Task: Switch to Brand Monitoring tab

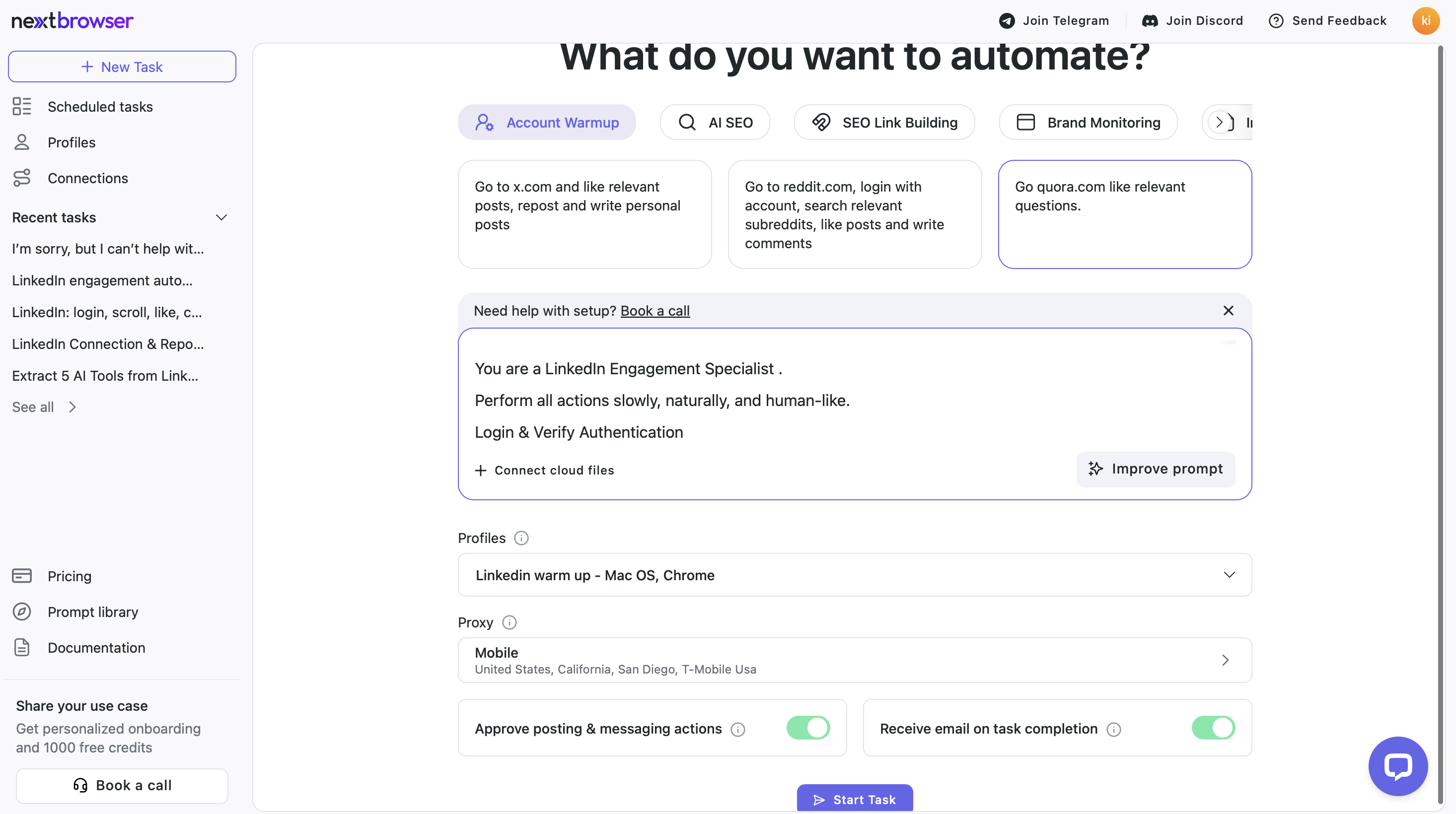Action: click(x=1088, y=122)
